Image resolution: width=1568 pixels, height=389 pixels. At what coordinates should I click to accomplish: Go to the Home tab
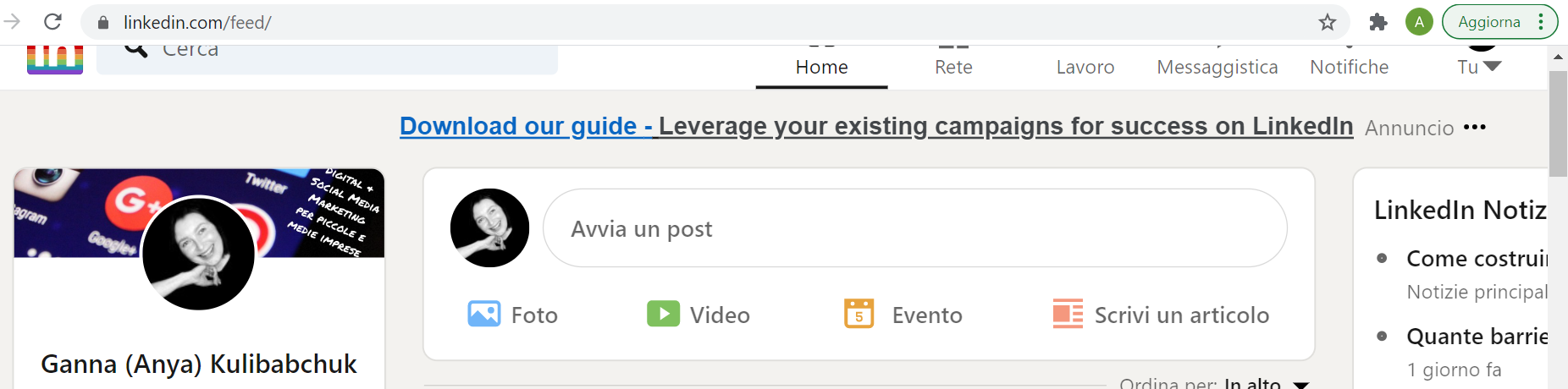point(821,67)
